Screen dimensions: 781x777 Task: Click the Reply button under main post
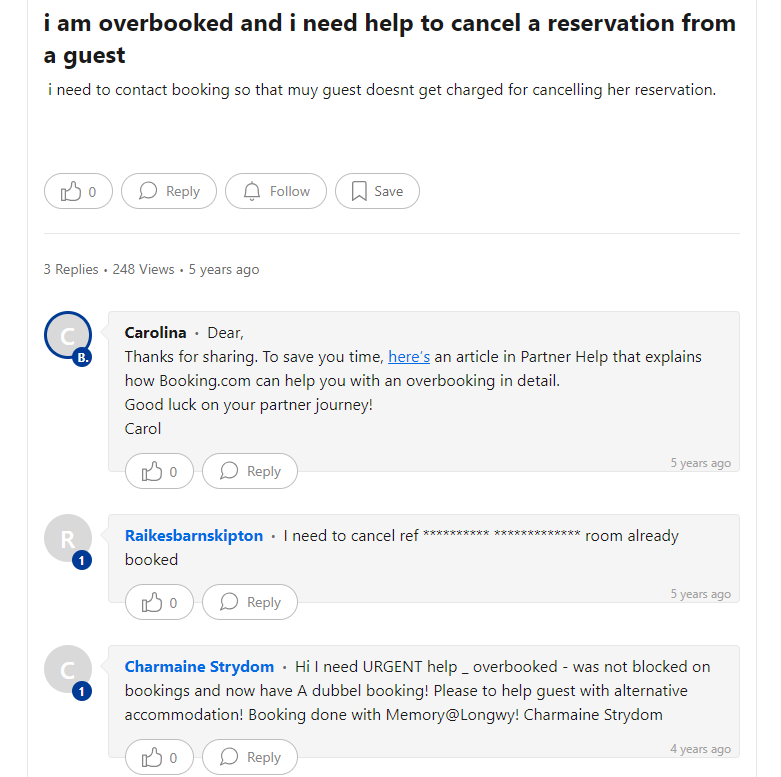[x=169, y=191]
